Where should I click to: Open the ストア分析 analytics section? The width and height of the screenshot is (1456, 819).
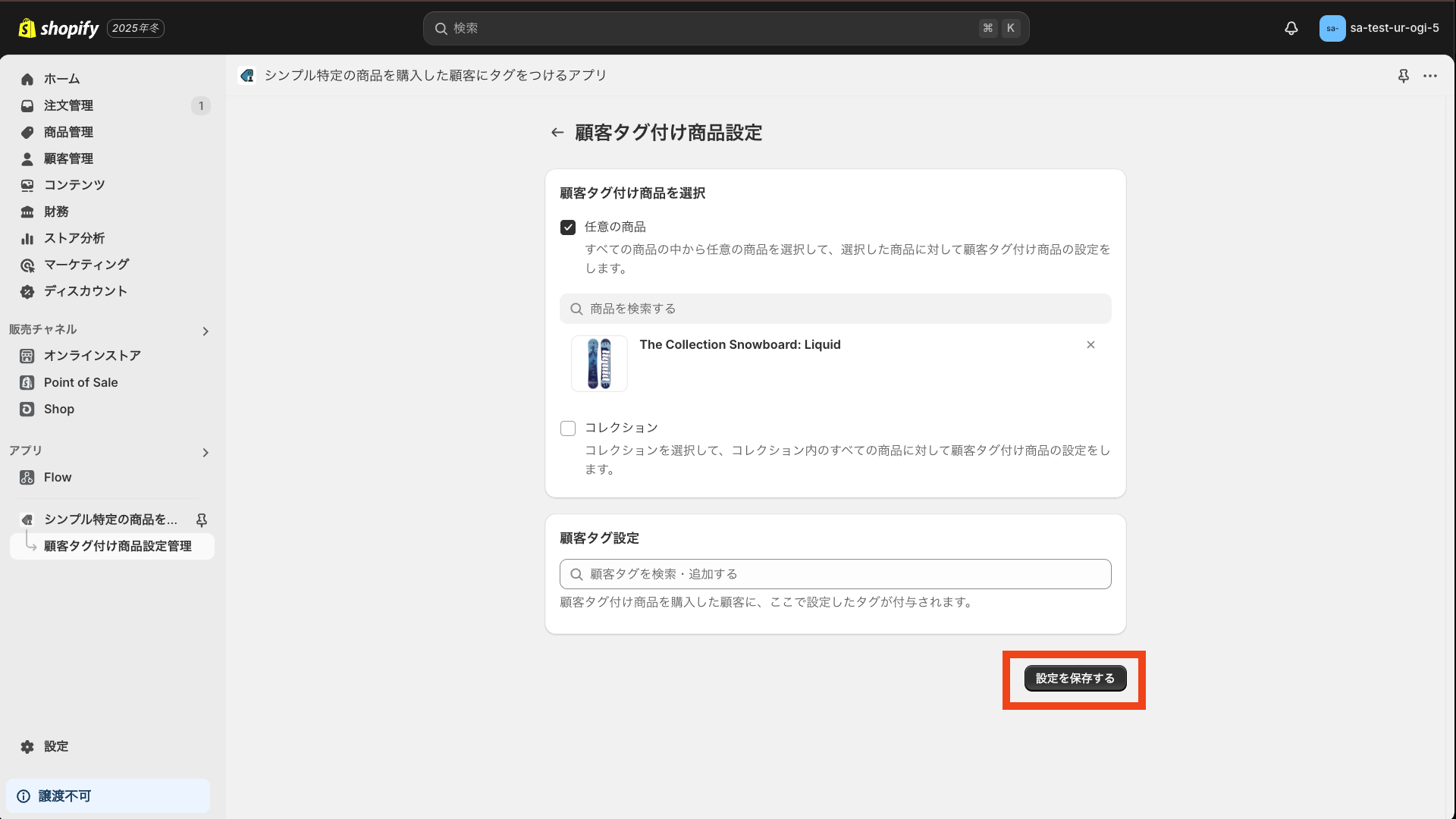pos(73,238)
